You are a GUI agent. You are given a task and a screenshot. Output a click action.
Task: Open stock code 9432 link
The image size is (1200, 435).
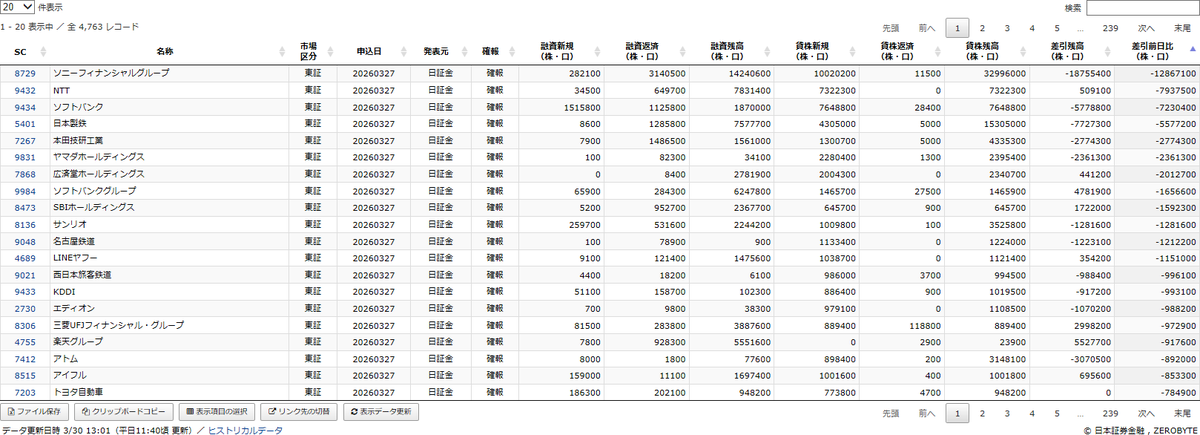pos(25,90)
